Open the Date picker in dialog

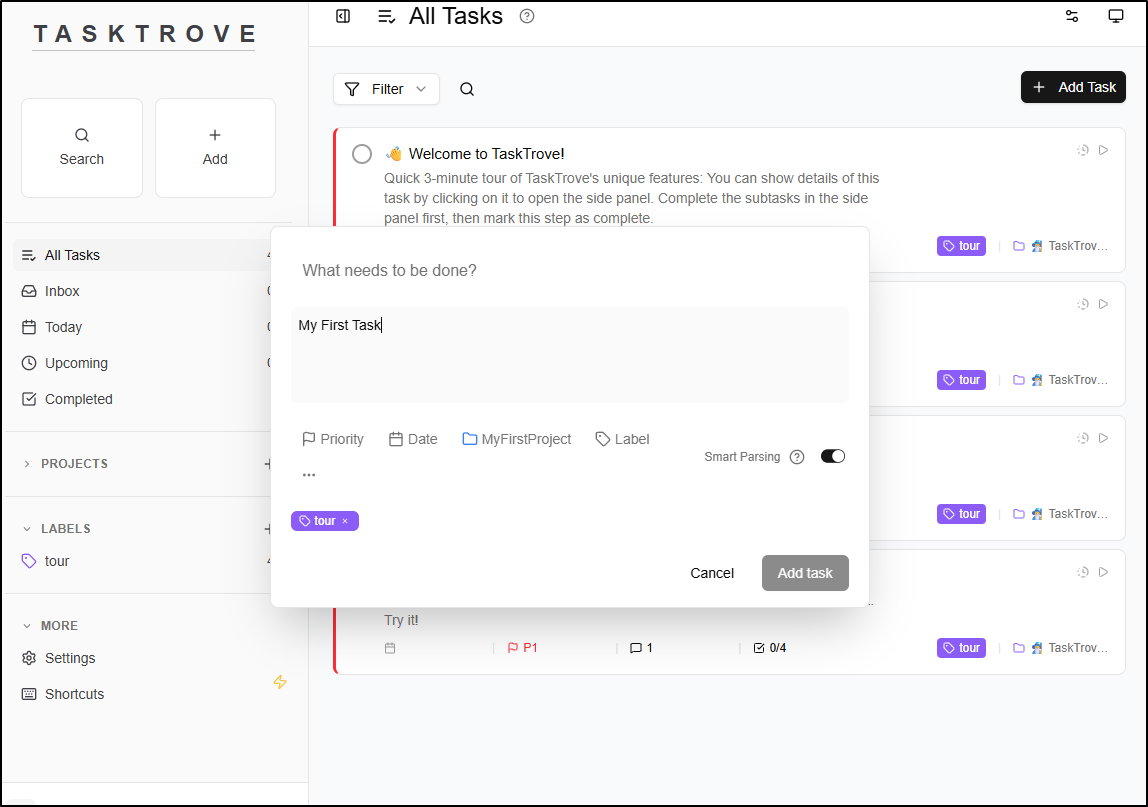413,439
